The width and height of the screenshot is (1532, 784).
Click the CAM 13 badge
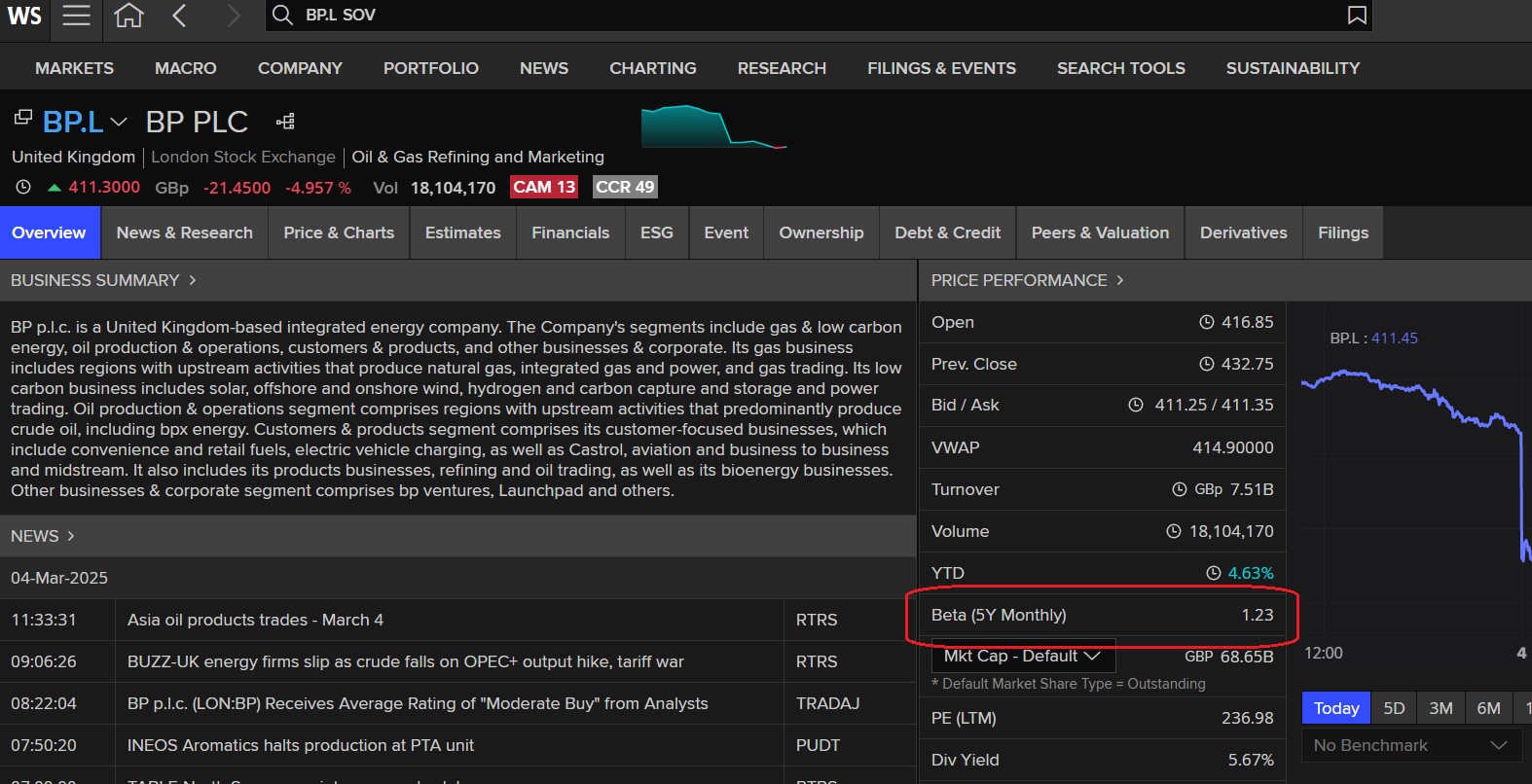pyautogui.click(x=544, y=187)
